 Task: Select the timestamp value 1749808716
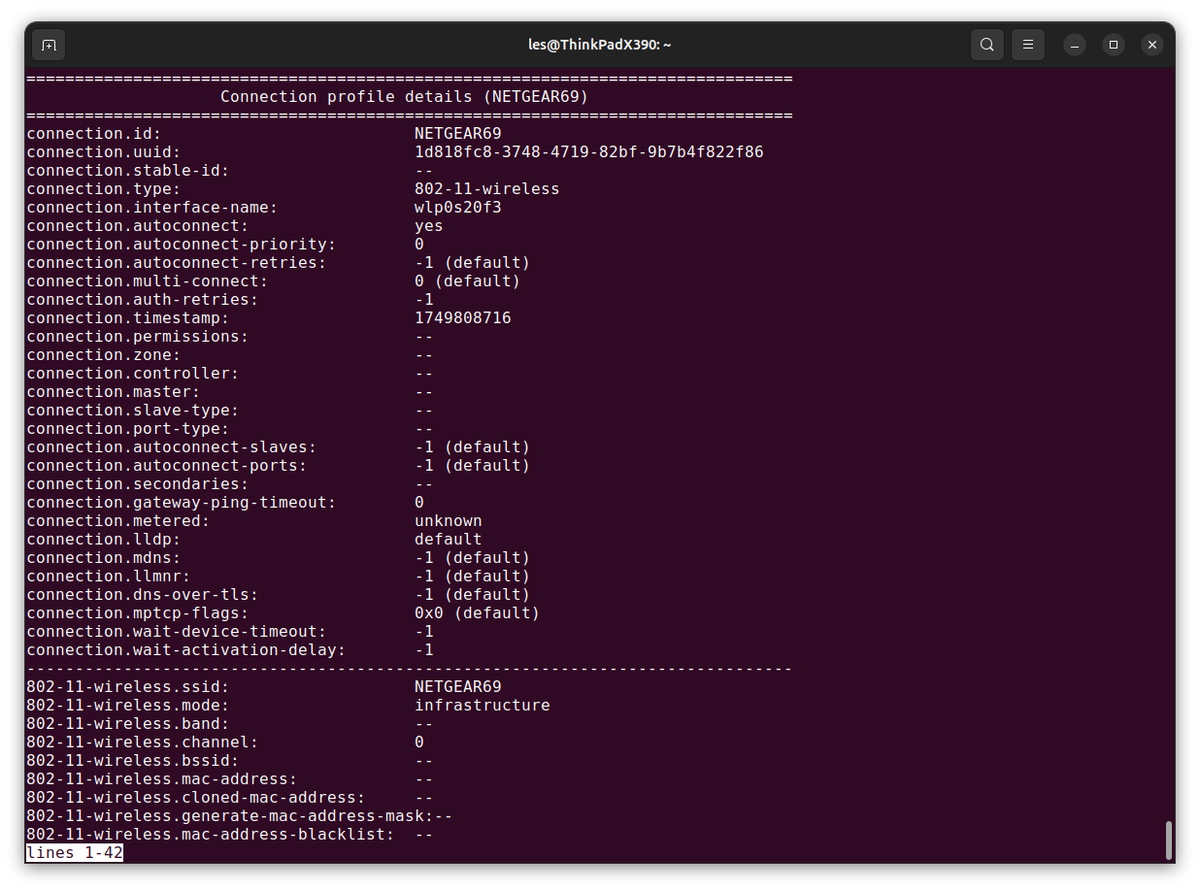pos(462,317)
